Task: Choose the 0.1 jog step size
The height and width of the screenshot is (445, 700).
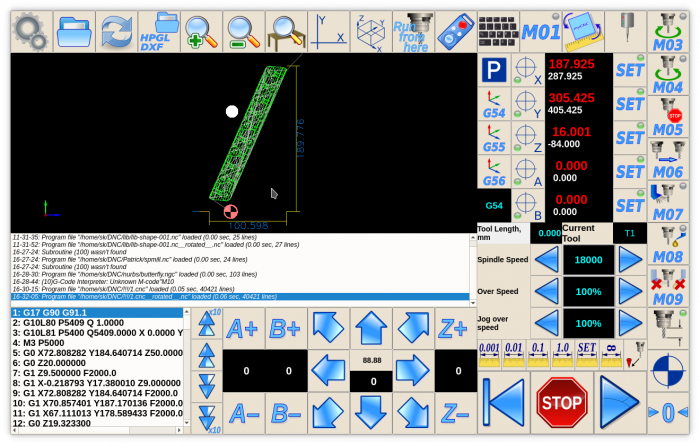Action: pyautogui.click(x=538, y=351)
